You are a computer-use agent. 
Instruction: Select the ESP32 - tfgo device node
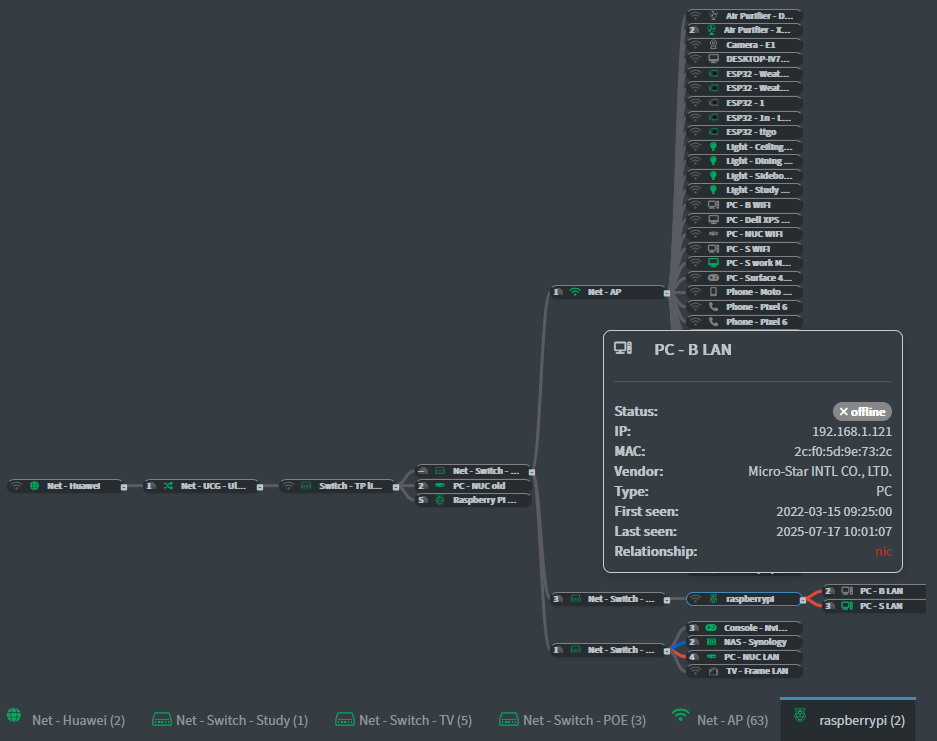click(751, 131)
